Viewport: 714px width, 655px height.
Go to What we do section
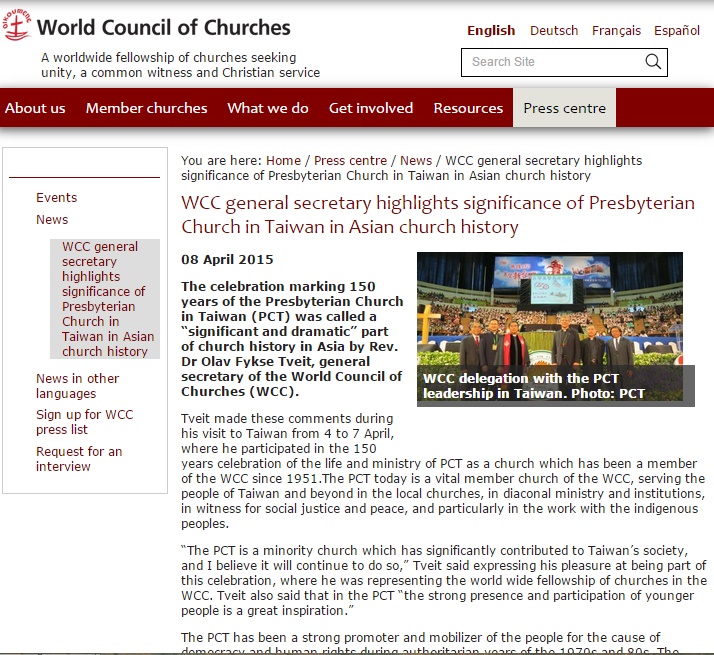coord(268,108)
